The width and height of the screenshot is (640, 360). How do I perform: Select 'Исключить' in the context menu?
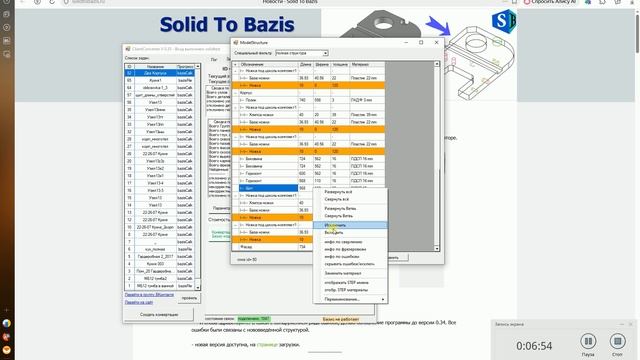pos(350,225)
